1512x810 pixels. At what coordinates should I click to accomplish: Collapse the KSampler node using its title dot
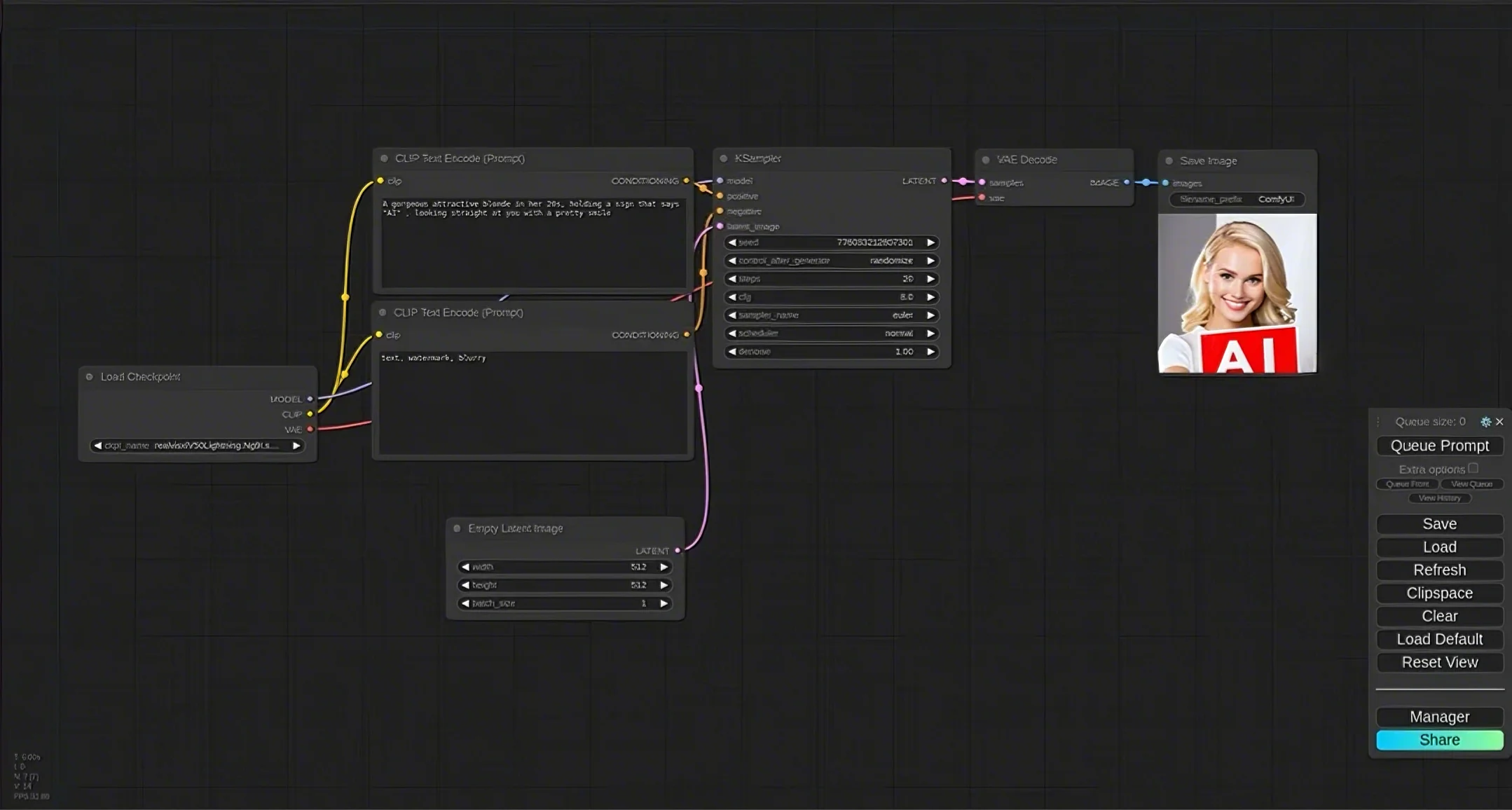tap(724, 158)
